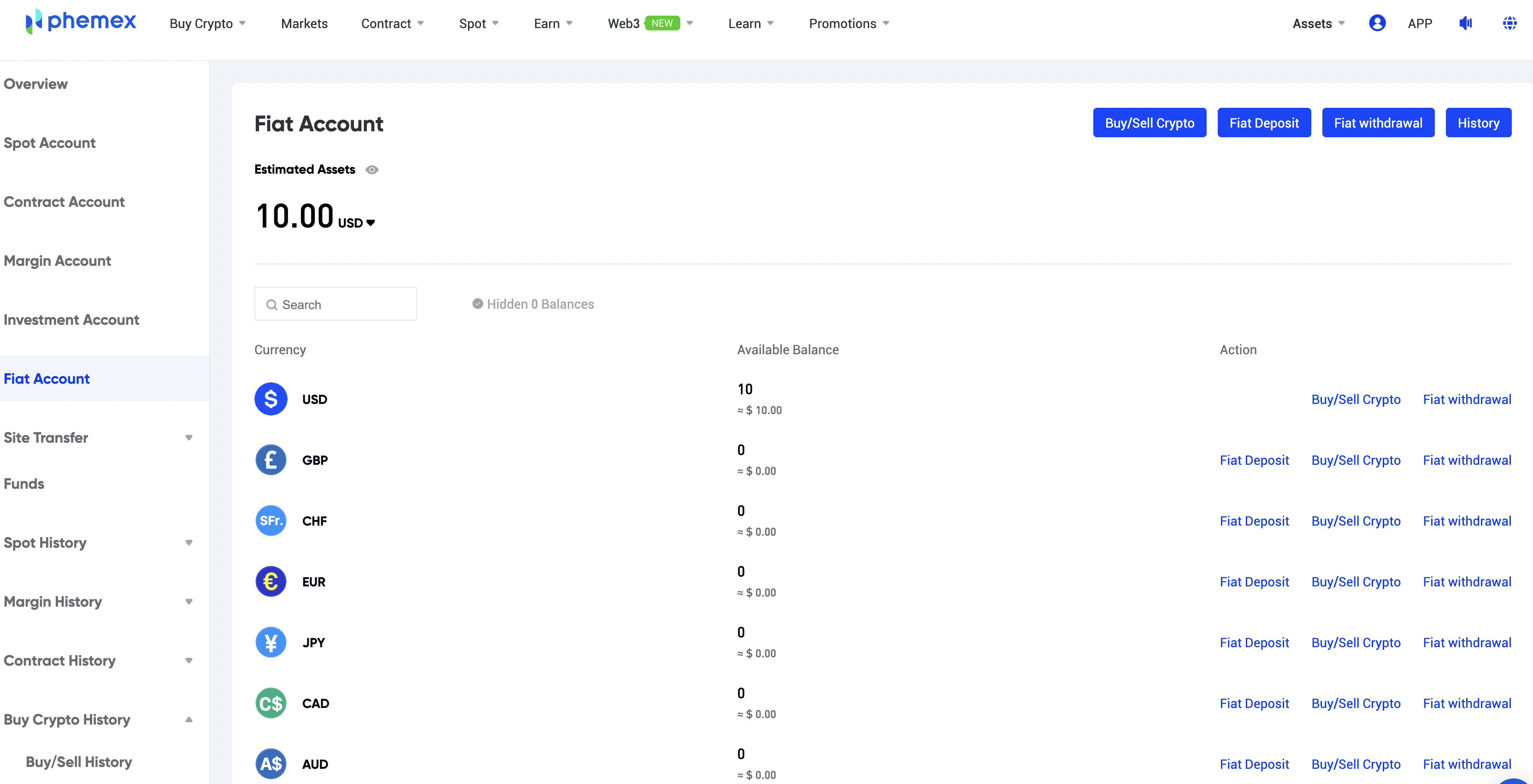Viewport: 1533px width, 784px height.
Task: Open the Buy Crypto menu
Action: point(207,23)
